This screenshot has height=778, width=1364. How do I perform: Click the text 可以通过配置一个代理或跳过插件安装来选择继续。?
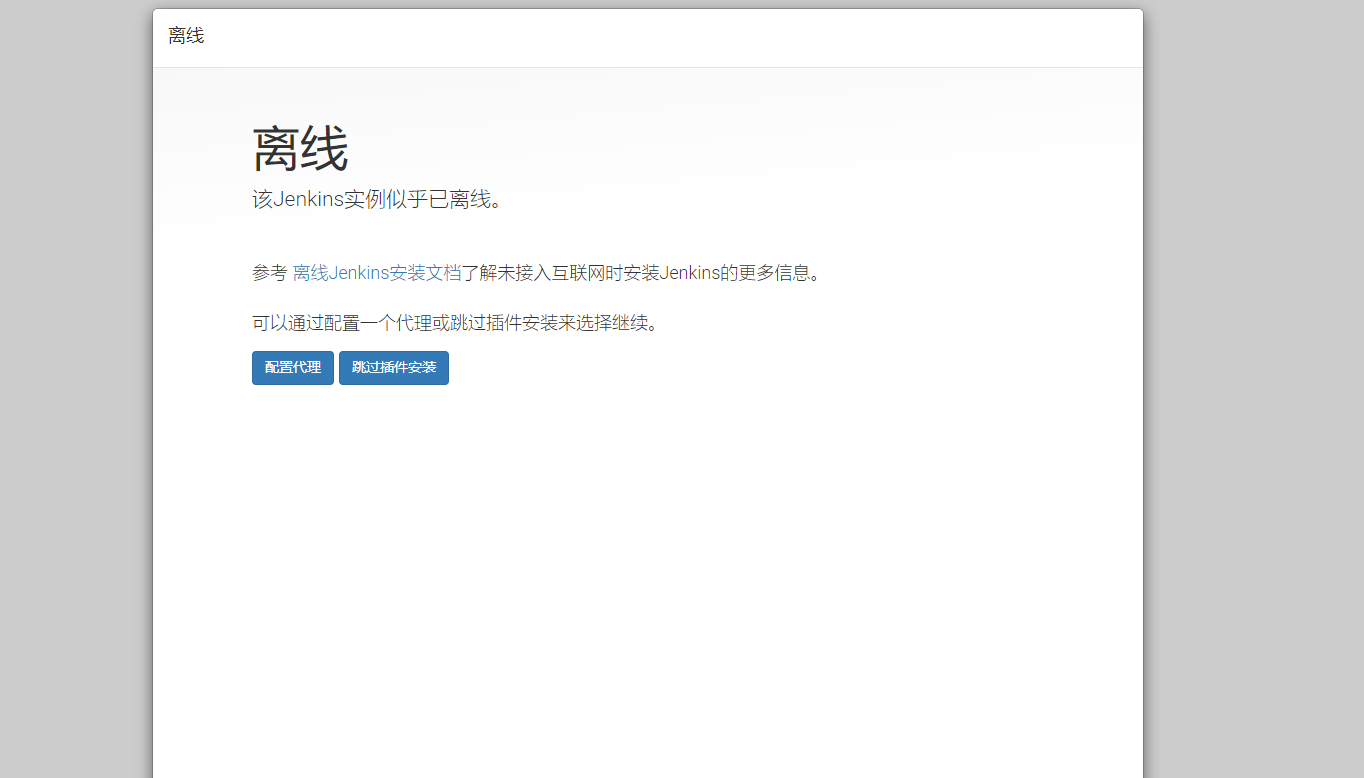point(456,323)
